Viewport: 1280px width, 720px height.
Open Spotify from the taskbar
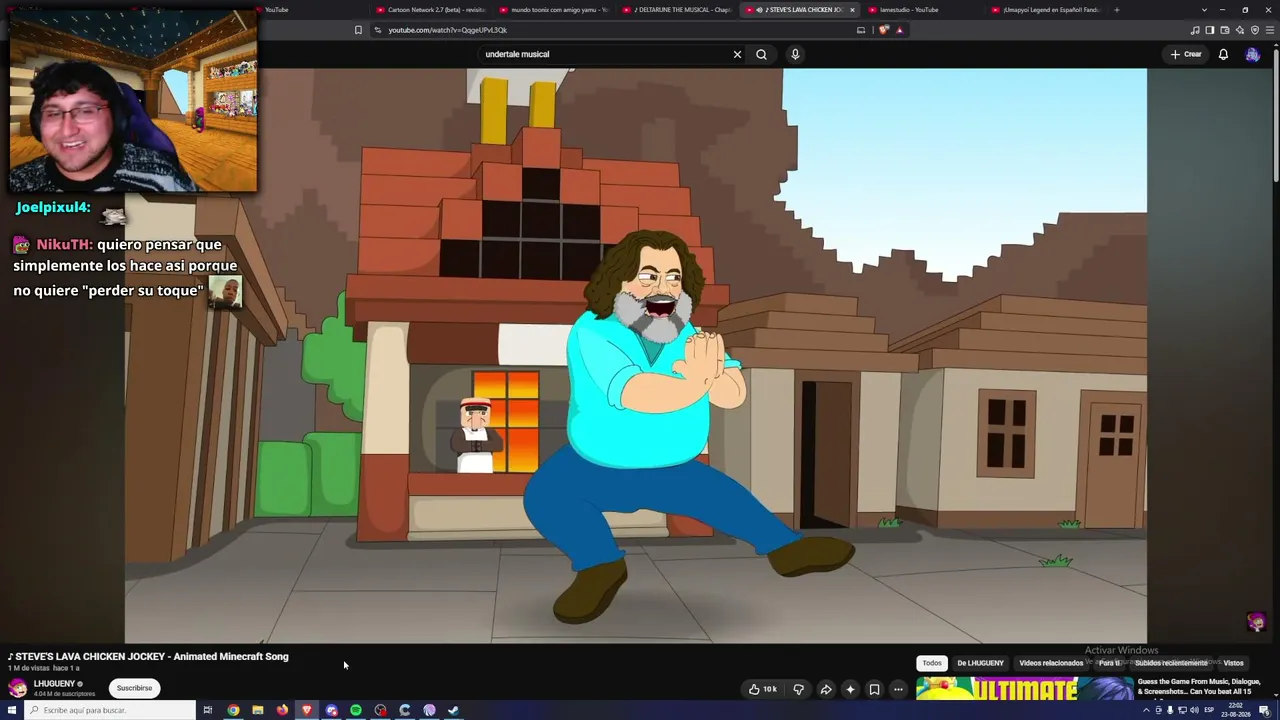[356, 710]
